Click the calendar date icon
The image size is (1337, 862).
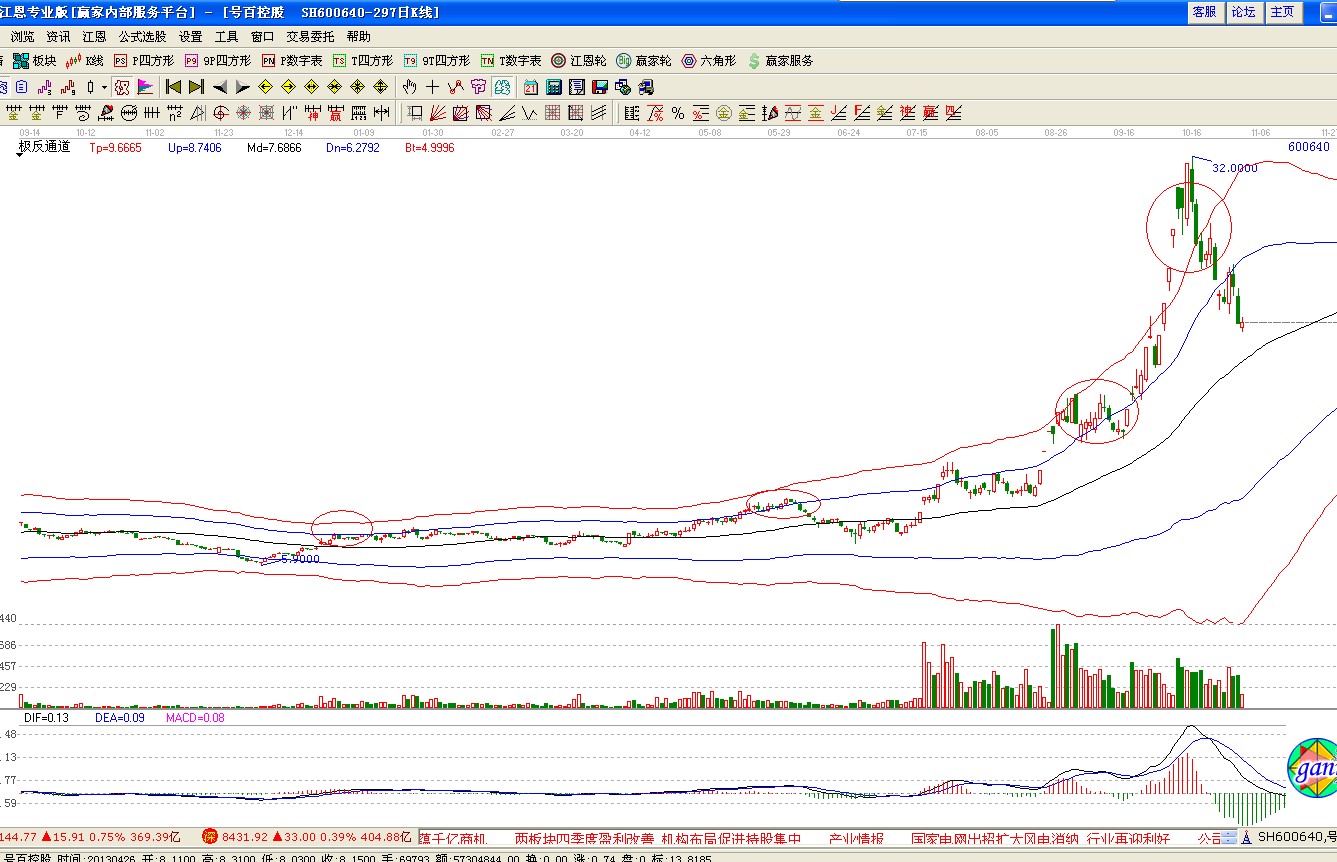click(530, 87)
